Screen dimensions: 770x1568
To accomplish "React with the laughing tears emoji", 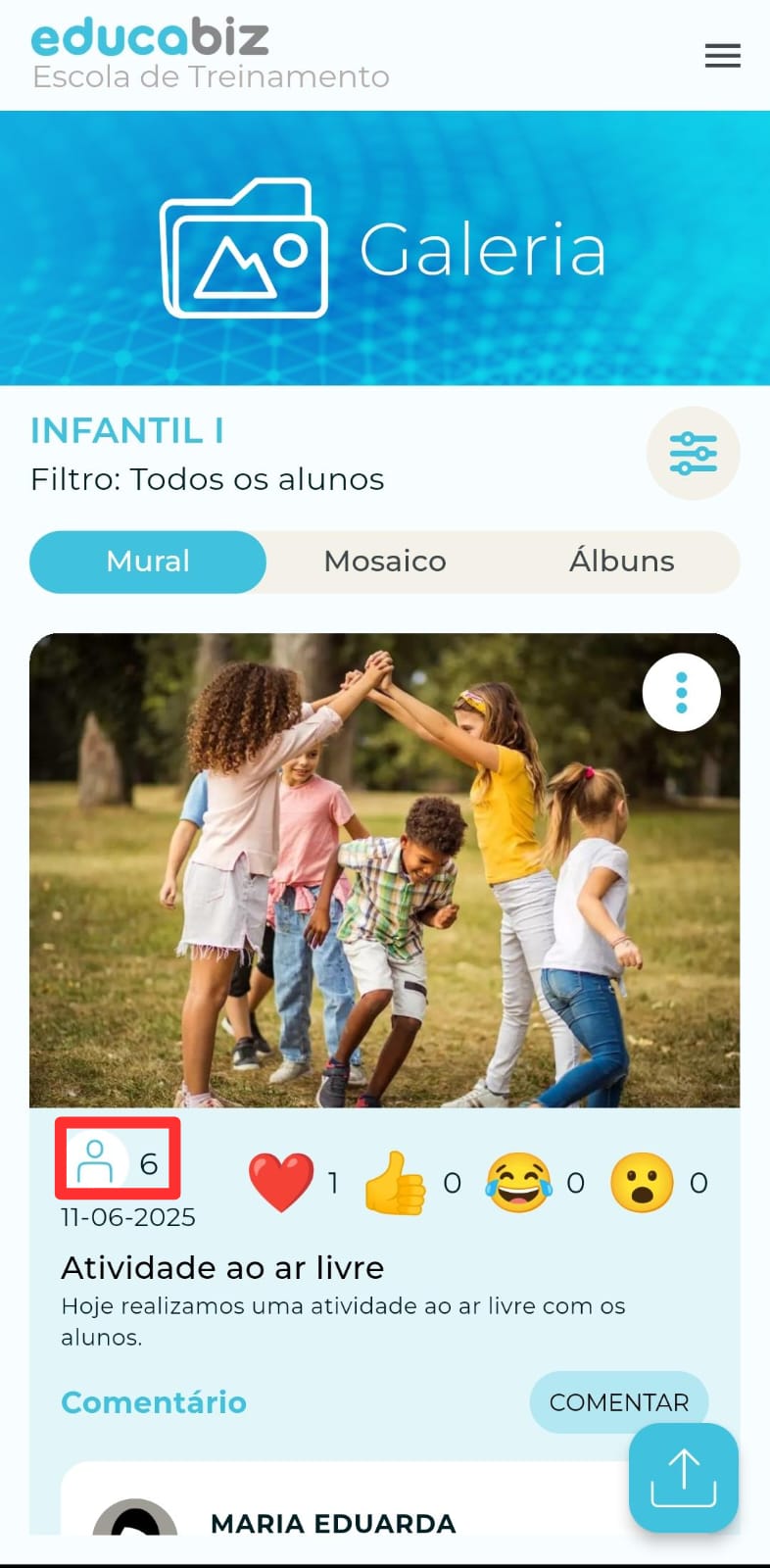I will click(518, 1182).
